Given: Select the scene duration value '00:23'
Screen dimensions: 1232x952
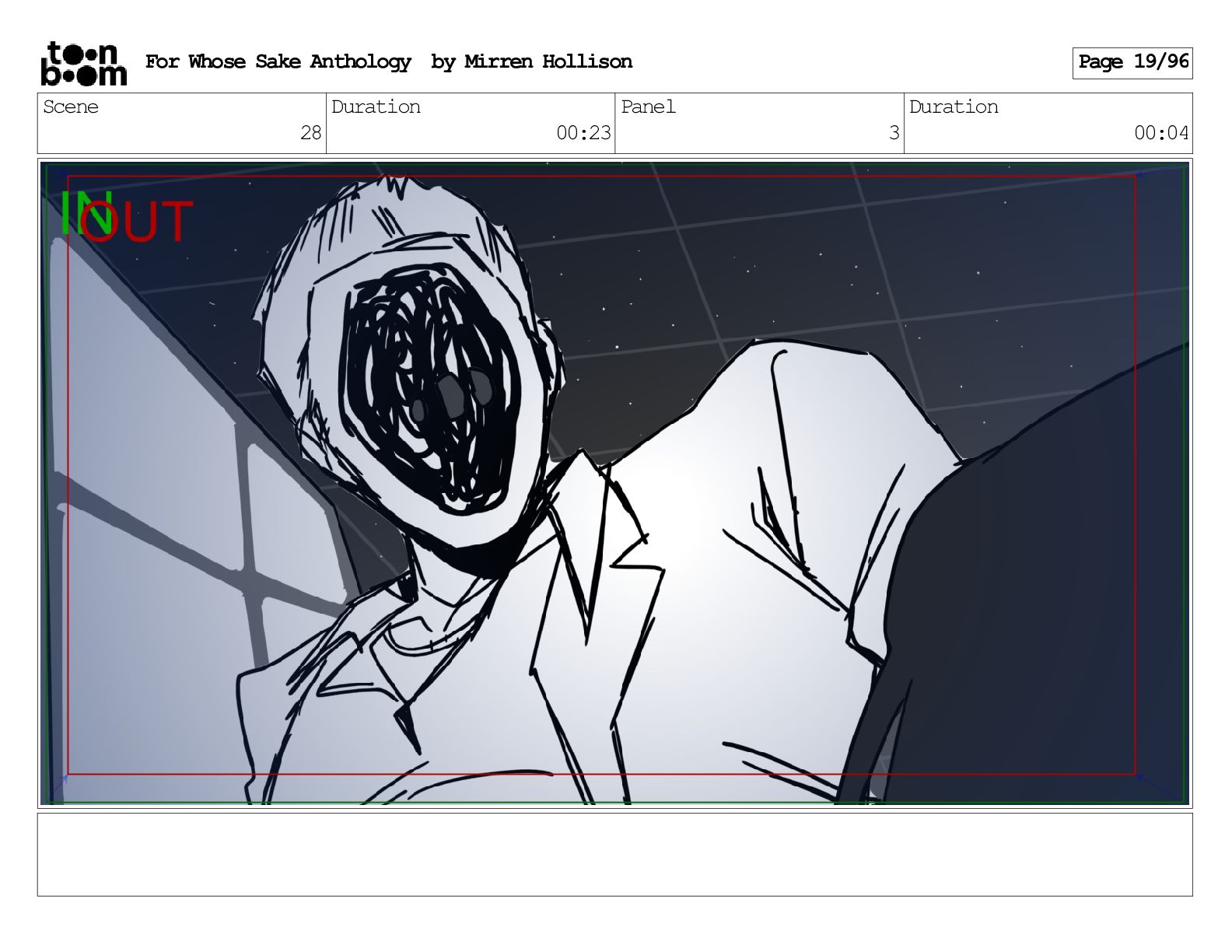Looking at the screenshot, I should [x=583, y=133].
